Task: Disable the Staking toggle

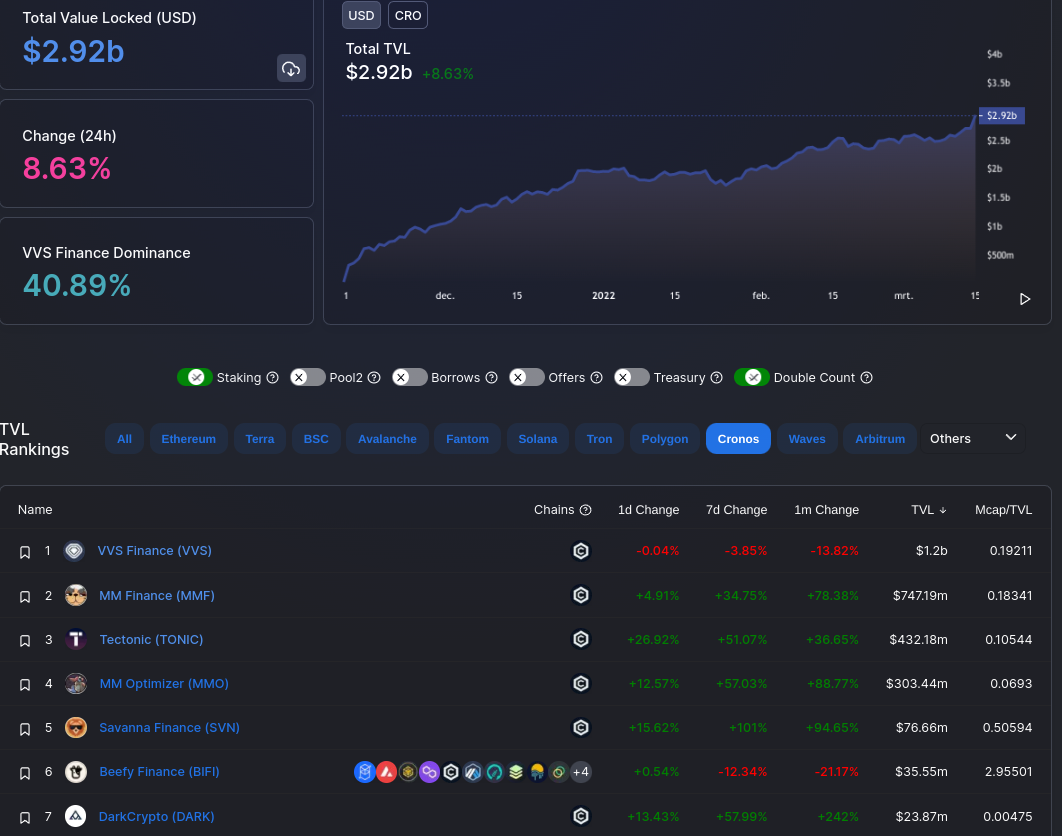Action: 195,377
